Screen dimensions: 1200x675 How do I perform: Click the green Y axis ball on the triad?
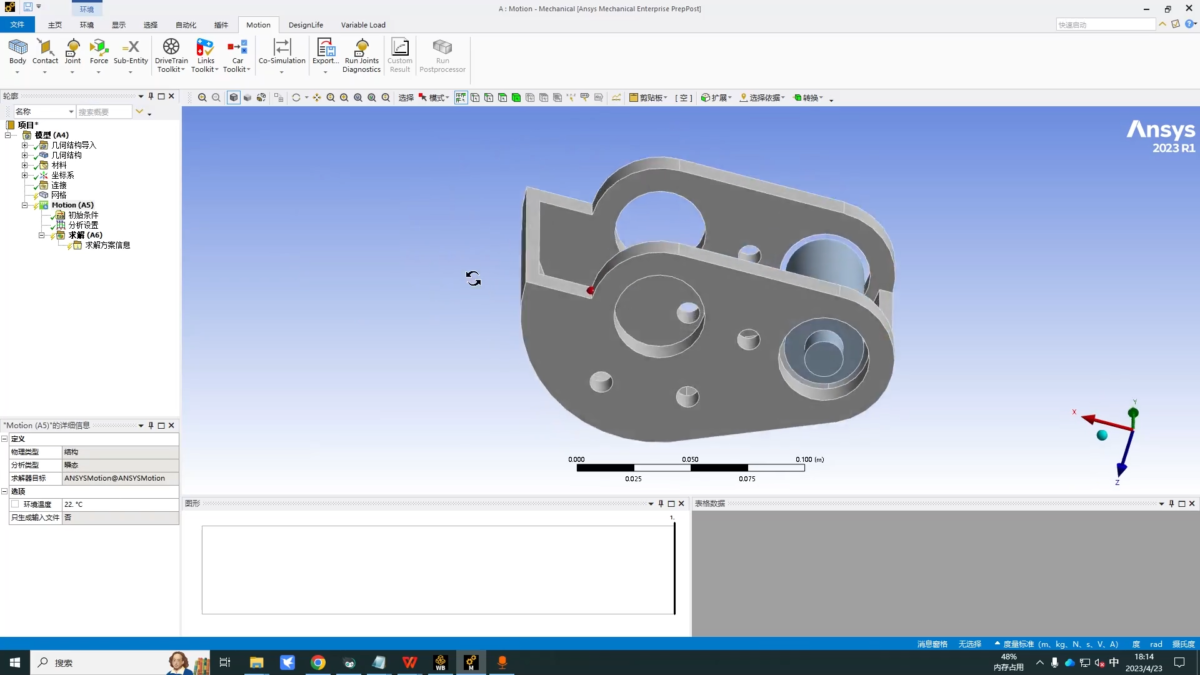click(x=1134, y=412)
